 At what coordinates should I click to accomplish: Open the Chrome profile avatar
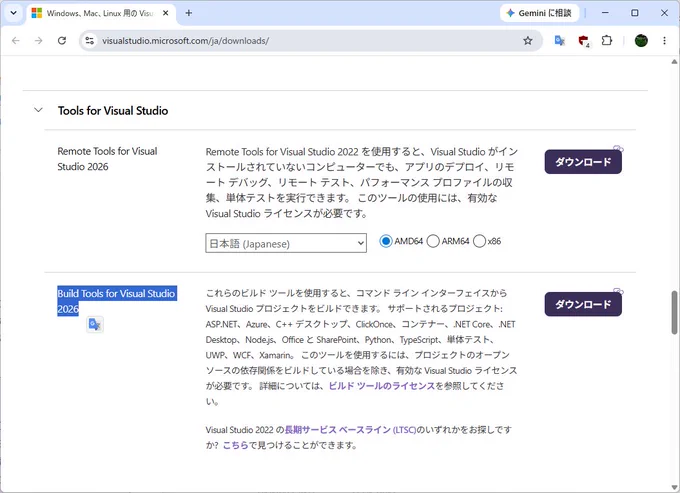pyautogui.click(x=641, y=41)
